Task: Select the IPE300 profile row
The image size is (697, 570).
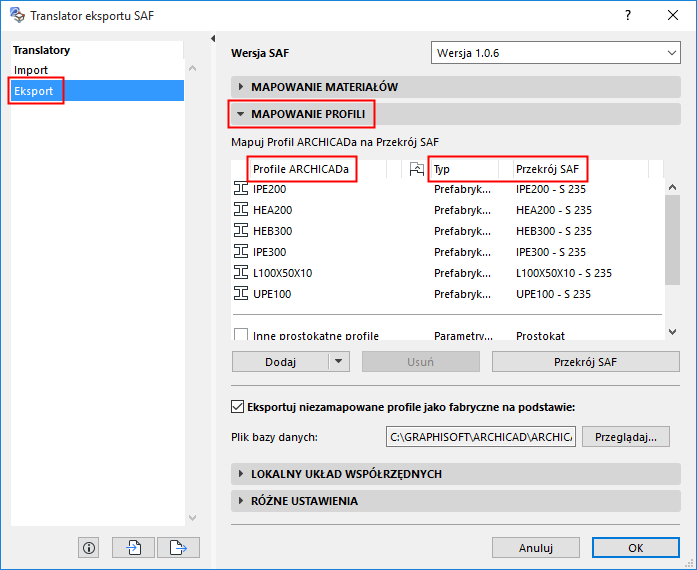Action: [x=448, y=252]
